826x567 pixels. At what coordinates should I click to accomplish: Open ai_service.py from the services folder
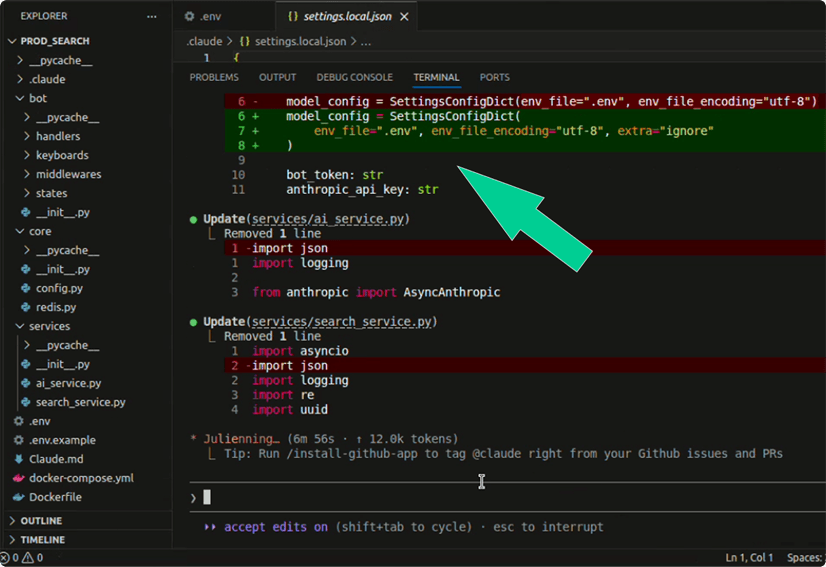pyautogui.click(x=68, y=383)
